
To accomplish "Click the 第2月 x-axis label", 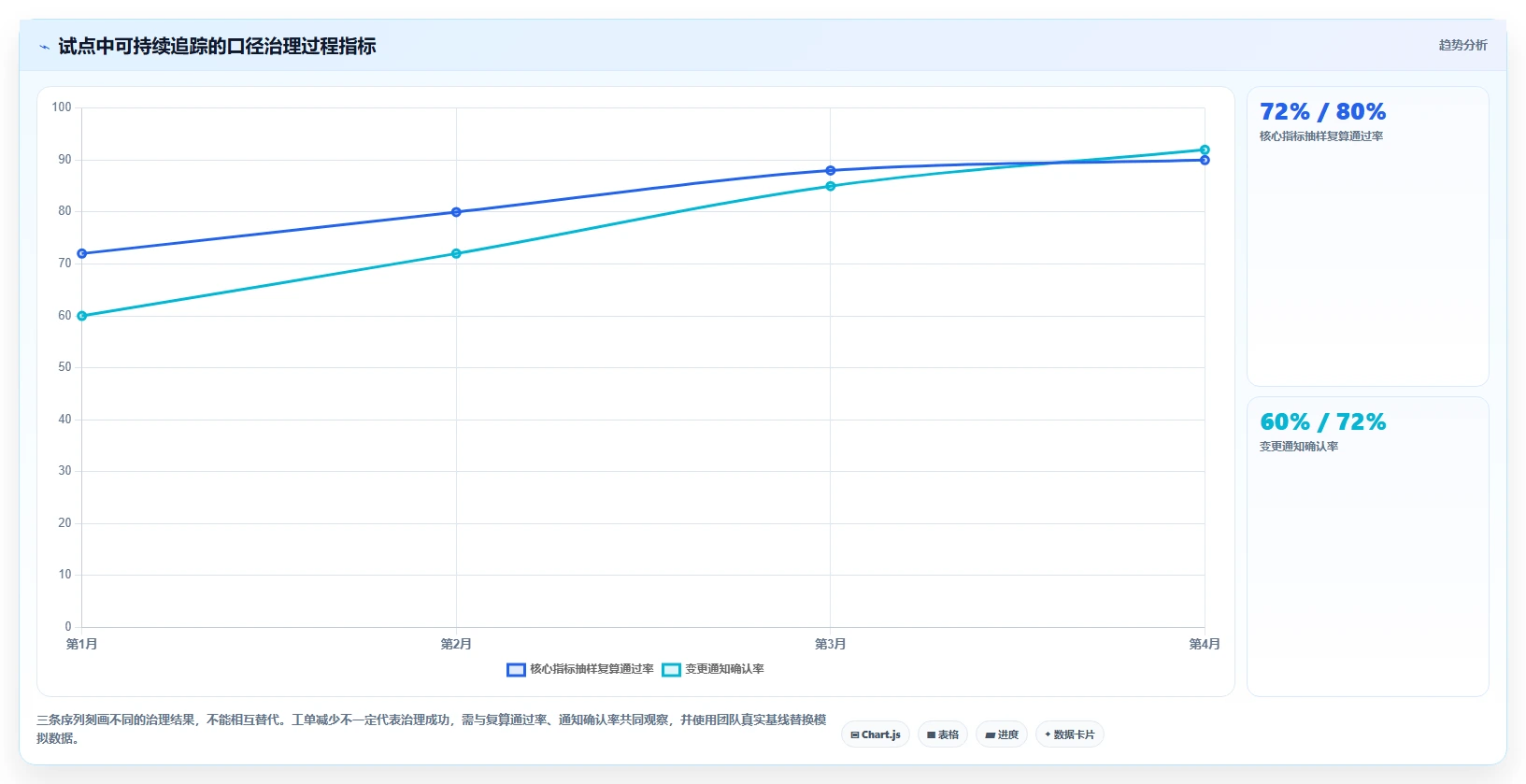I will (456, 644).
